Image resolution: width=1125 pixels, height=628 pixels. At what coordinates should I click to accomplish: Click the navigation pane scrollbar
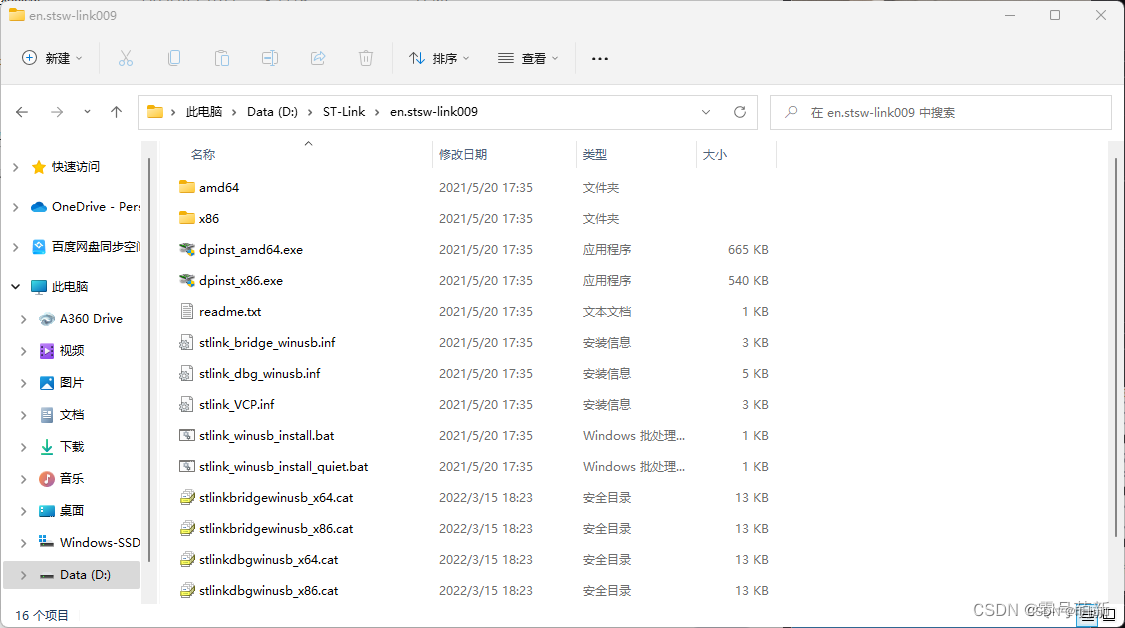149,359
